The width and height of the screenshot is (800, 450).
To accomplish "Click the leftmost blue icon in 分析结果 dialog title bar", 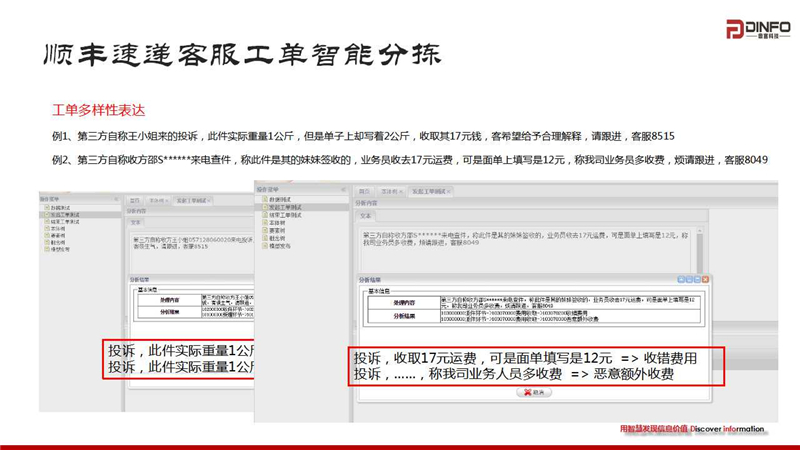I will pos(682,280).
